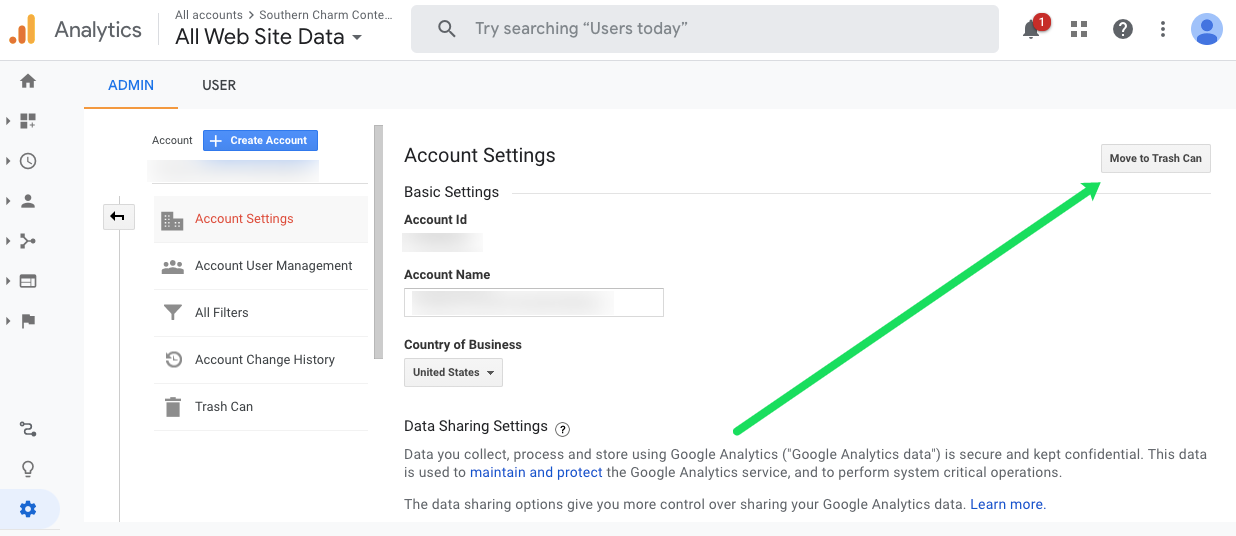Click the Move to Trash Can button
This screenshot has height=536, width=1236.
pyautogui.click(x=1155, y=158)
